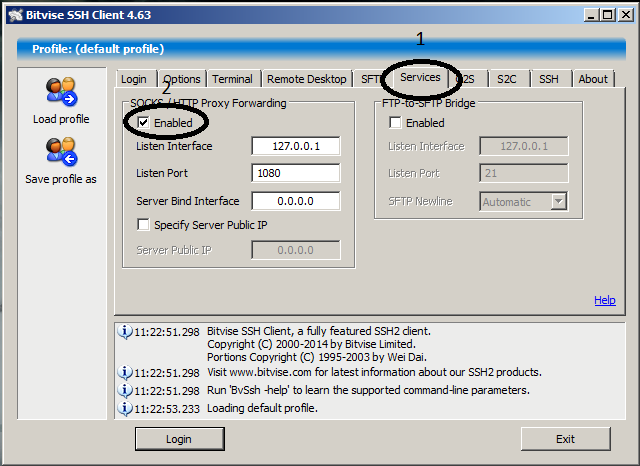The height and width of the screenshot is (466, 640).
Task: Click info icon beside 'Loading default profile' entry
Action: [124, 408]
